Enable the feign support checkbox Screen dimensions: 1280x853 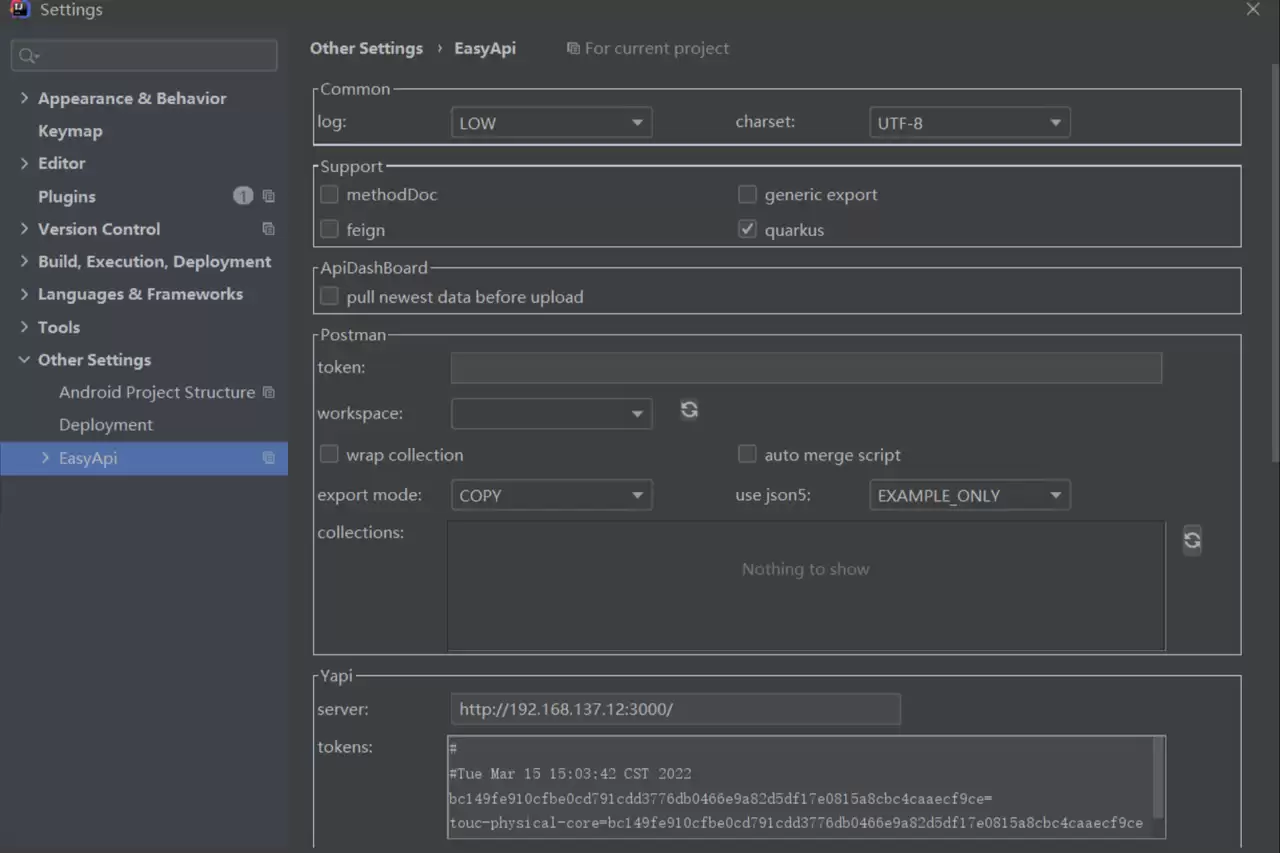tap(329, 229)
